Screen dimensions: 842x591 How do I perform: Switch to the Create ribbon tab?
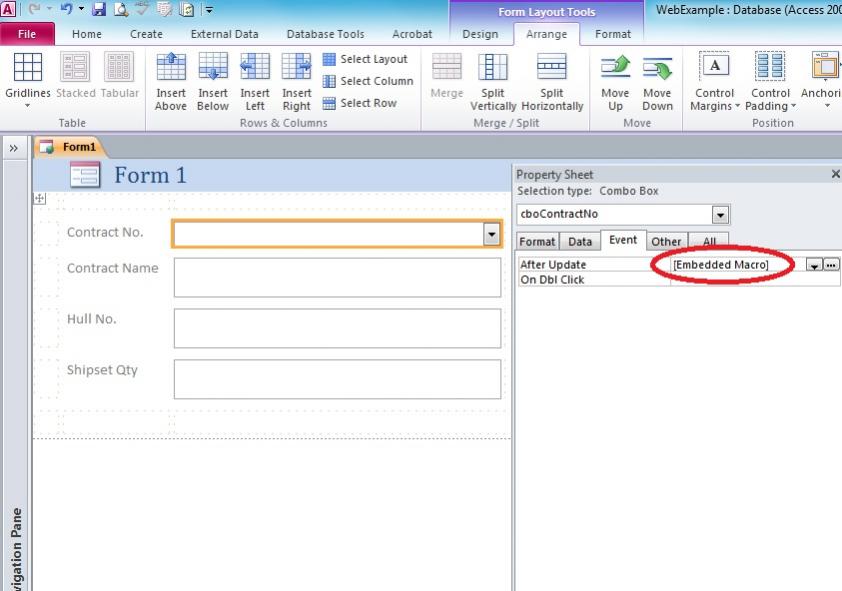tap(146, 34)
